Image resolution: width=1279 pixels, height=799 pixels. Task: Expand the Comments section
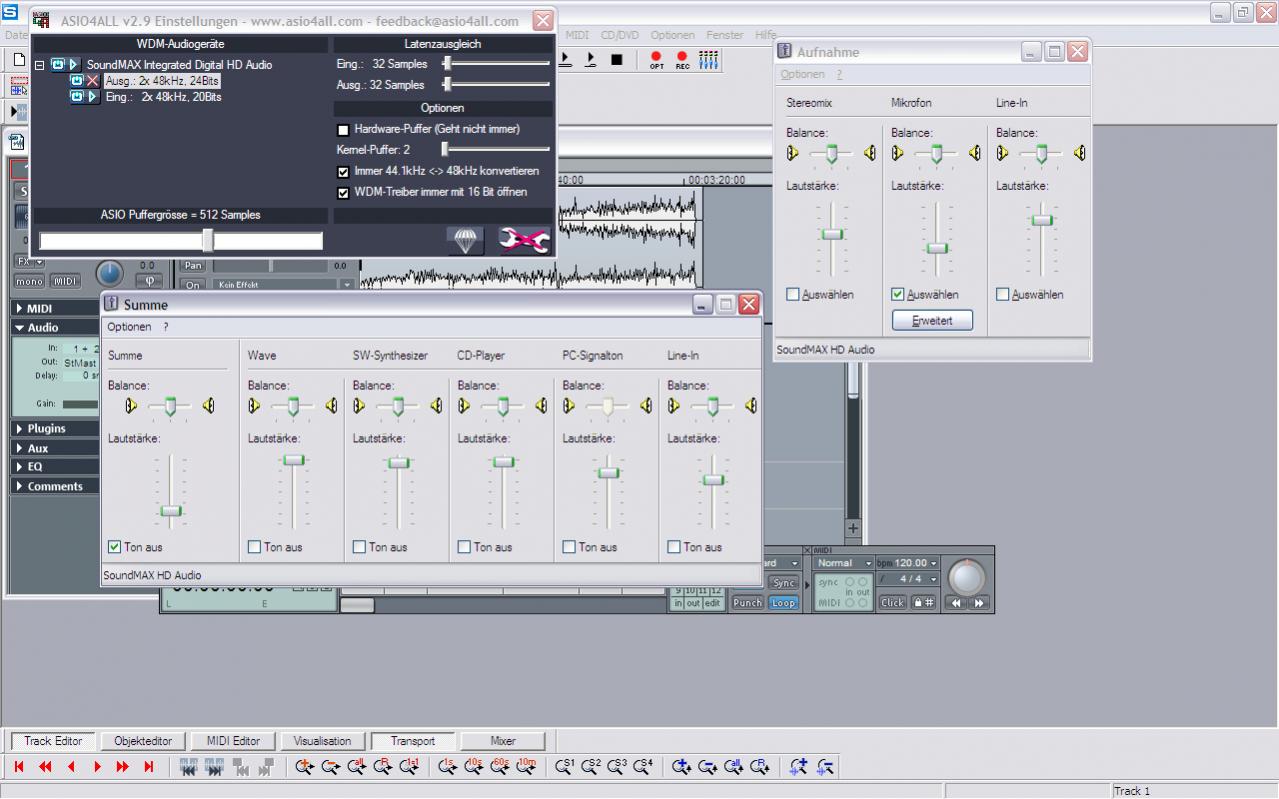coord(19,486)
